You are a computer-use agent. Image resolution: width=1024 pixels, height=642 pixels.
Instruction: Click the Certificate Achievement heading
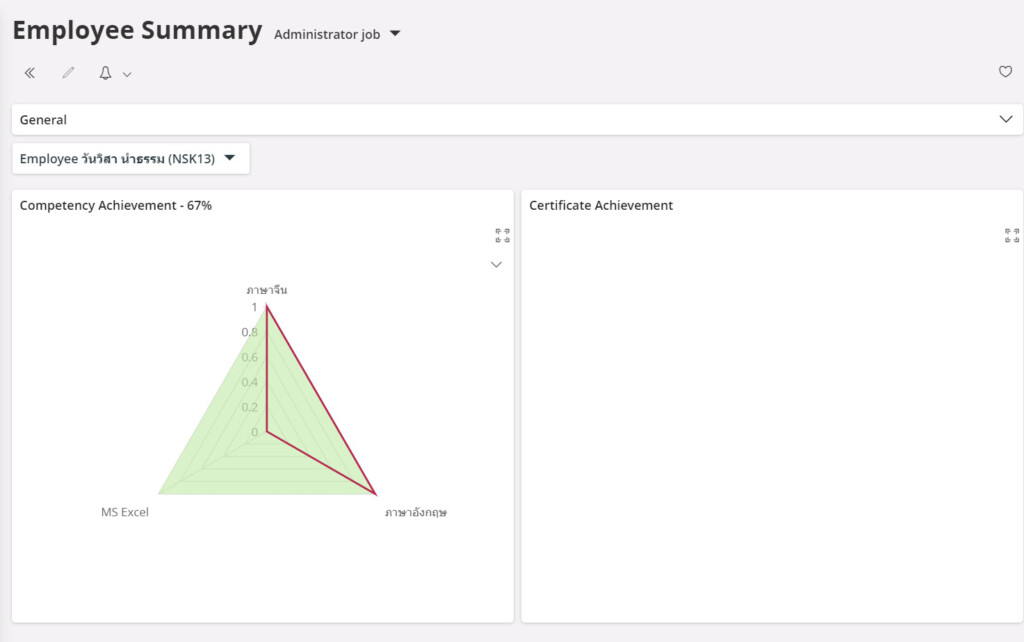pos(601,206)
